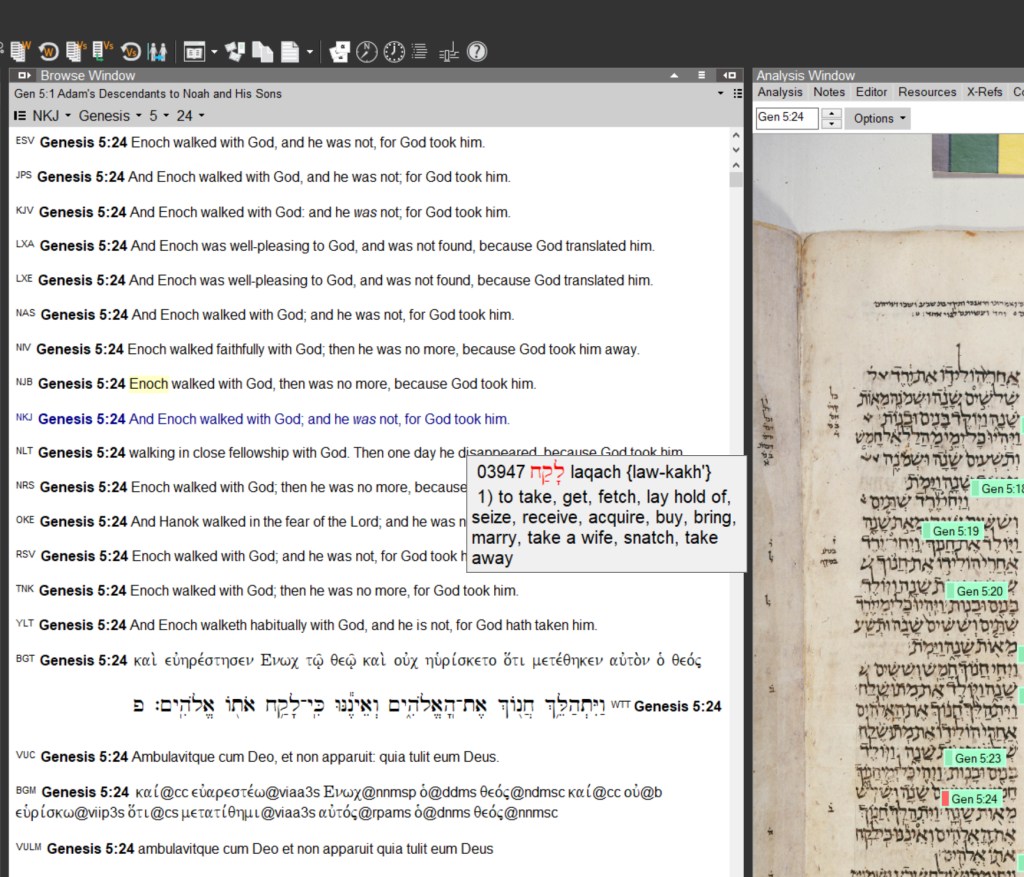Toggle browse mode icon left of NKJ
The height and width of the screenshot is (877, 1024).
[x=20, y=116]
